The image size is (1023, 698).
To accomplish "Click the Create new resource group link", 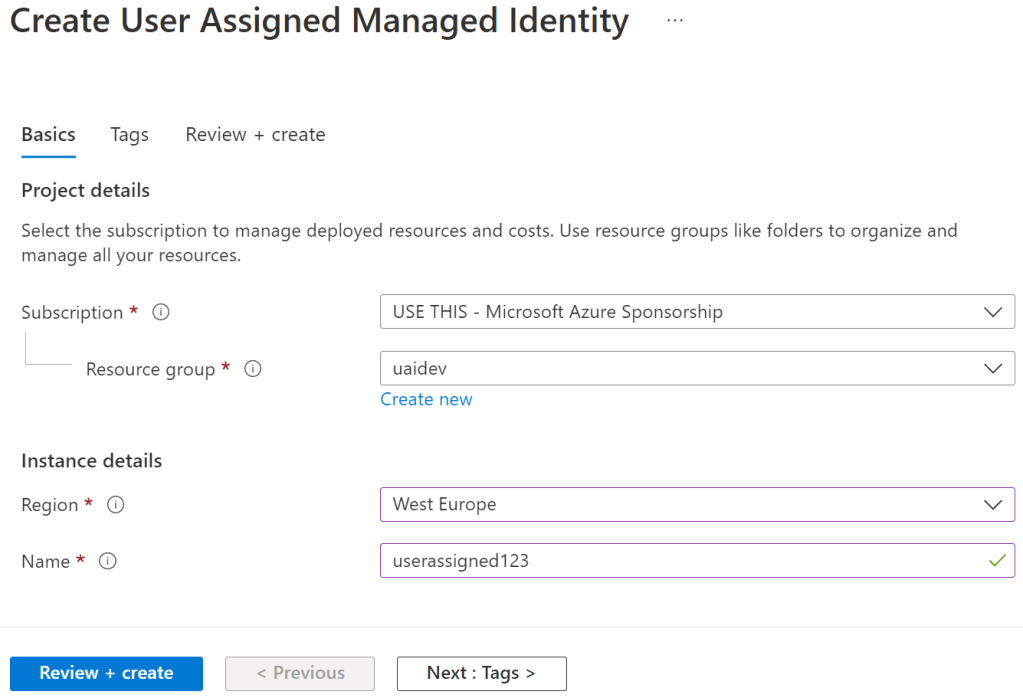I will coord(426,399).
